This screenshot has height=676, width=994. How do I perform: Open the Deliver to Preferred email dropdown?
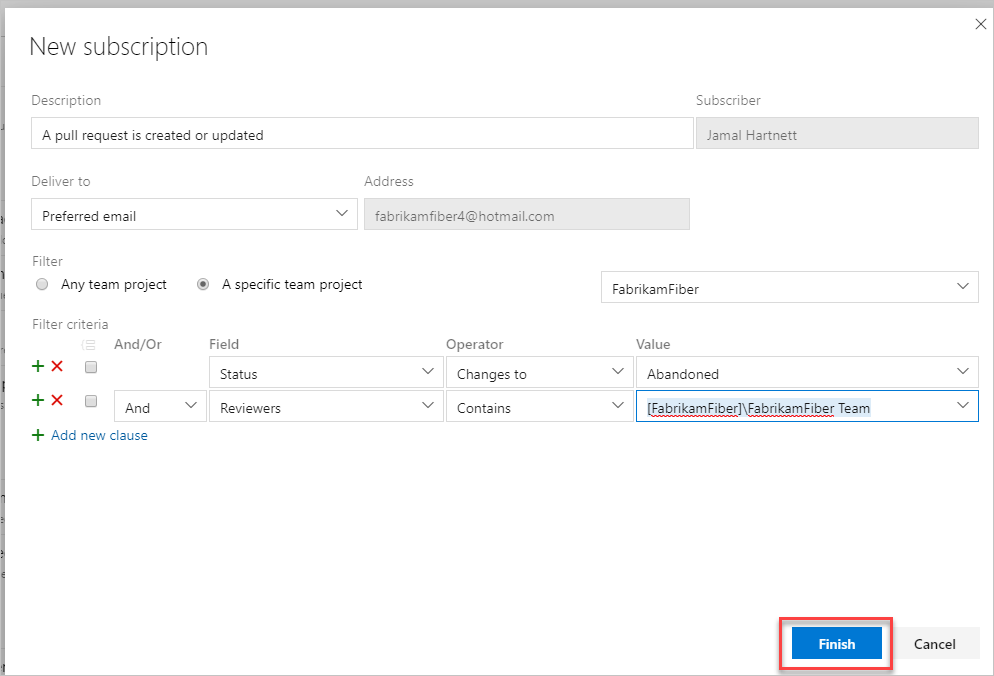point(194,214)
